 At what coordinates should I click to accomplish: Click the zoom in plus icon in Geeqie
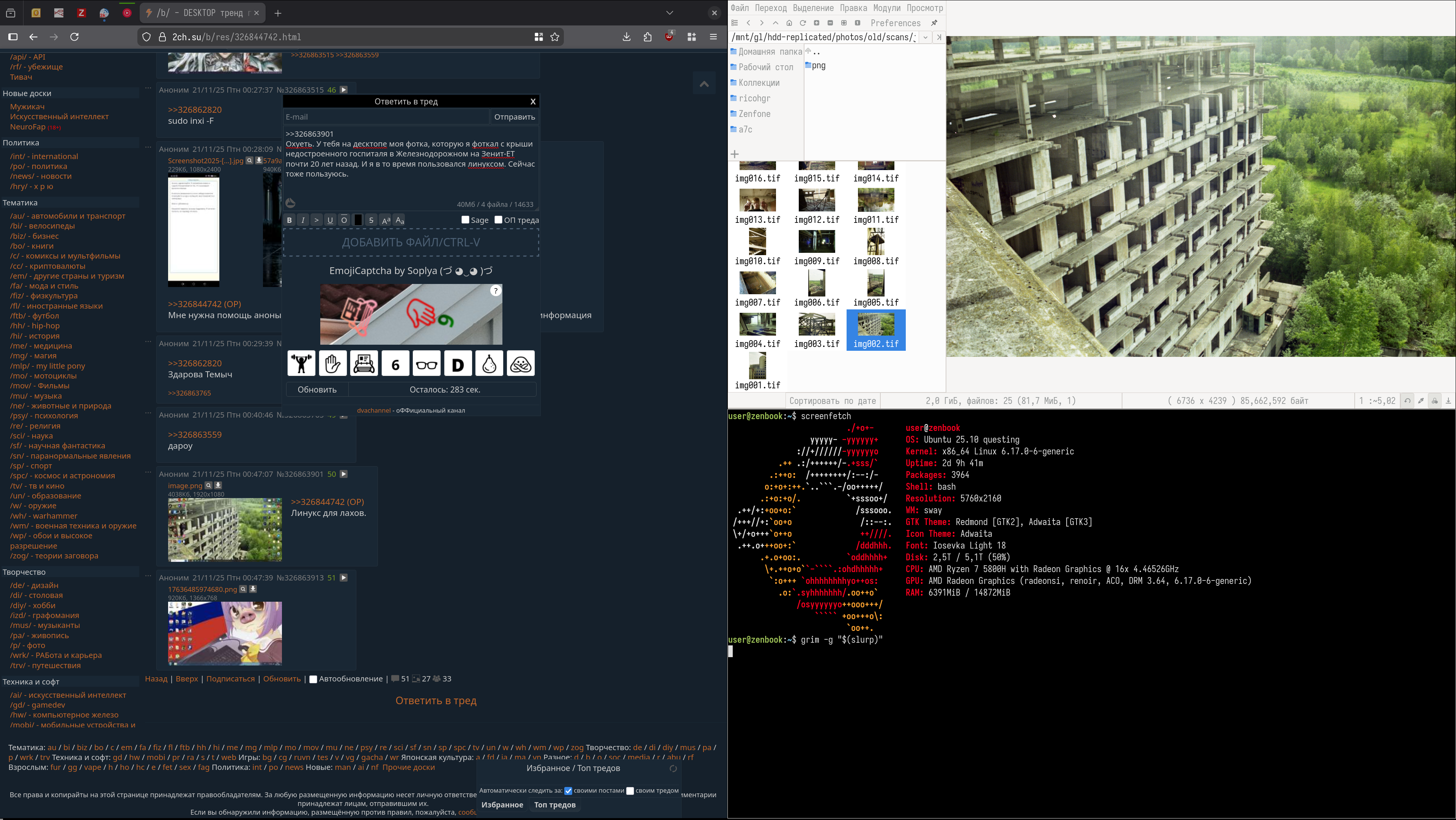coord(817,23)
